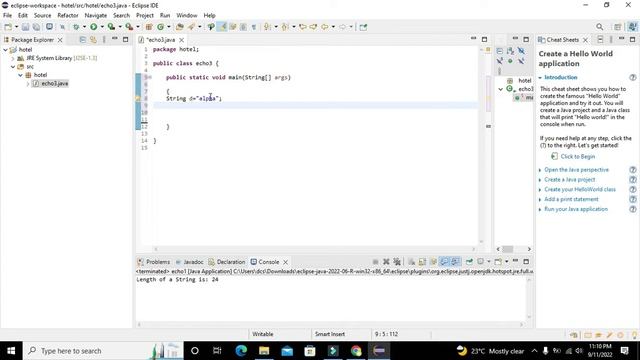Click the External Tools run icon

pos(129,27)
